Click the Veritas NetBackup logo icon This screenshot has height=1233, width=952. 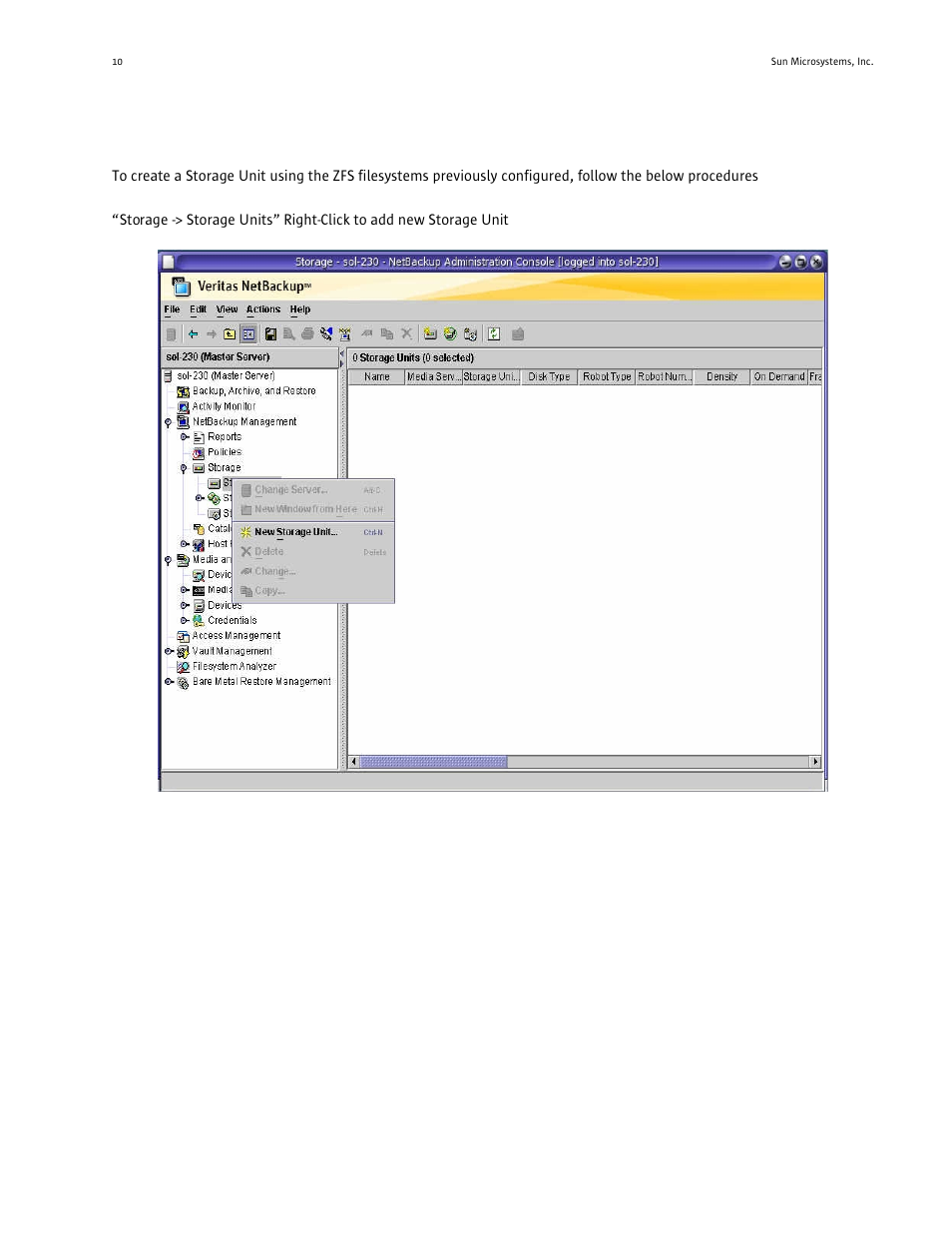coord(181,287)
